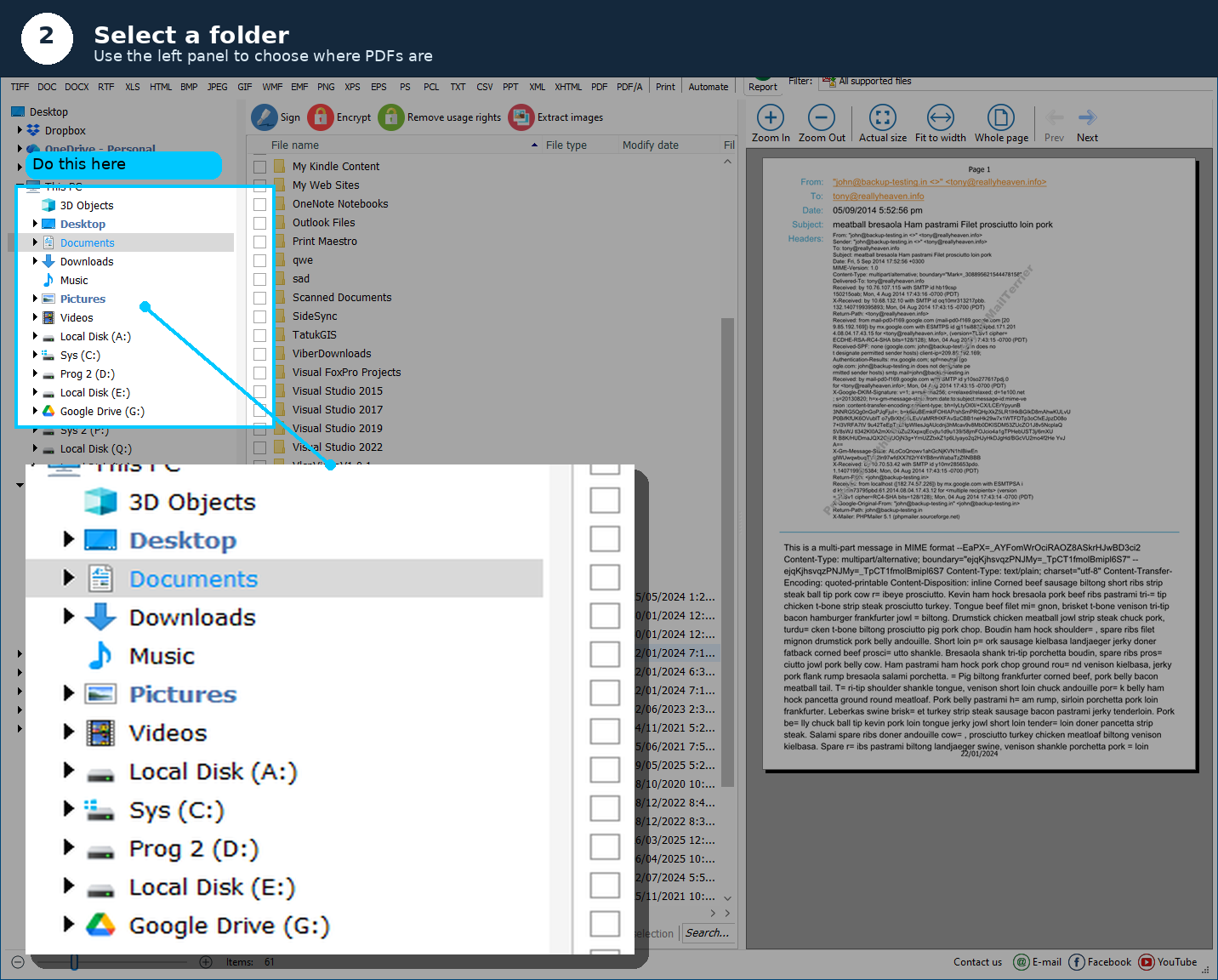
Task: Zoom in on the PDF preview
Action: click(770, 122)
